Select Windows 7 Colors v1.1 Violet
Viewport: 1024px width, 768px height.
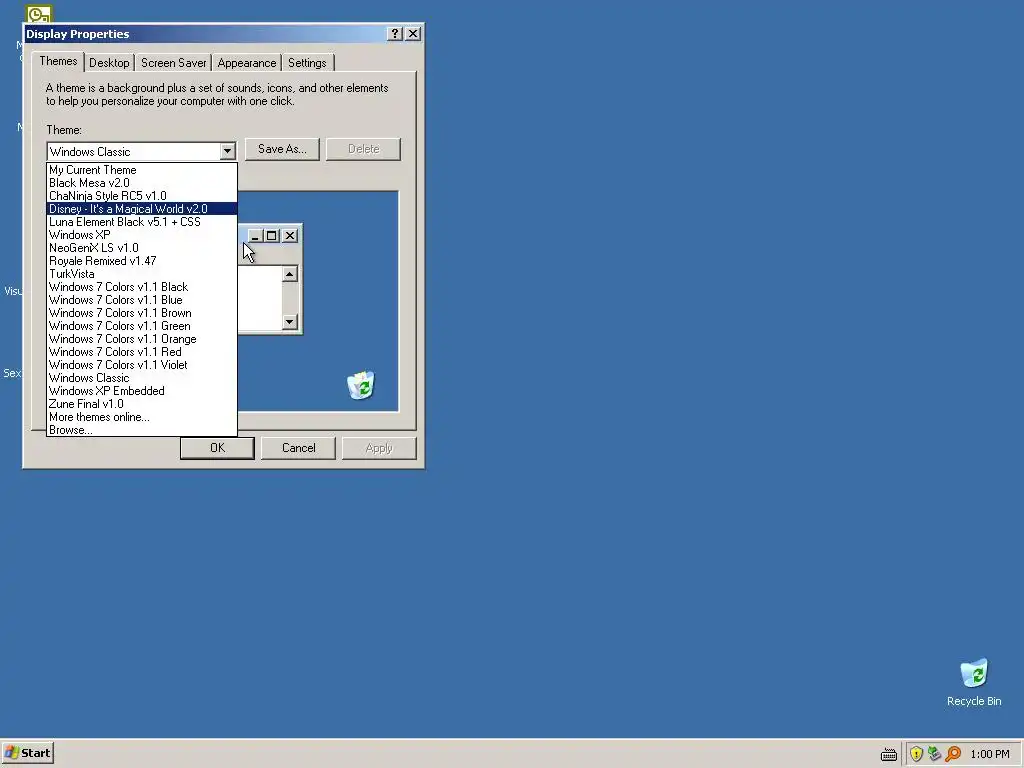tap(142, 365)
